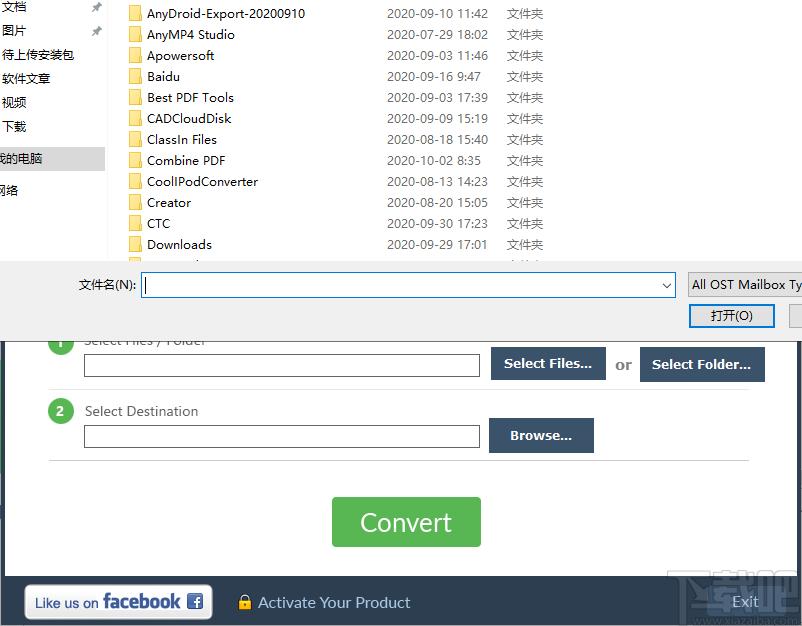802x626 pixels.
Task: Click 文件夹 type in Creator row
Action: 525,203
